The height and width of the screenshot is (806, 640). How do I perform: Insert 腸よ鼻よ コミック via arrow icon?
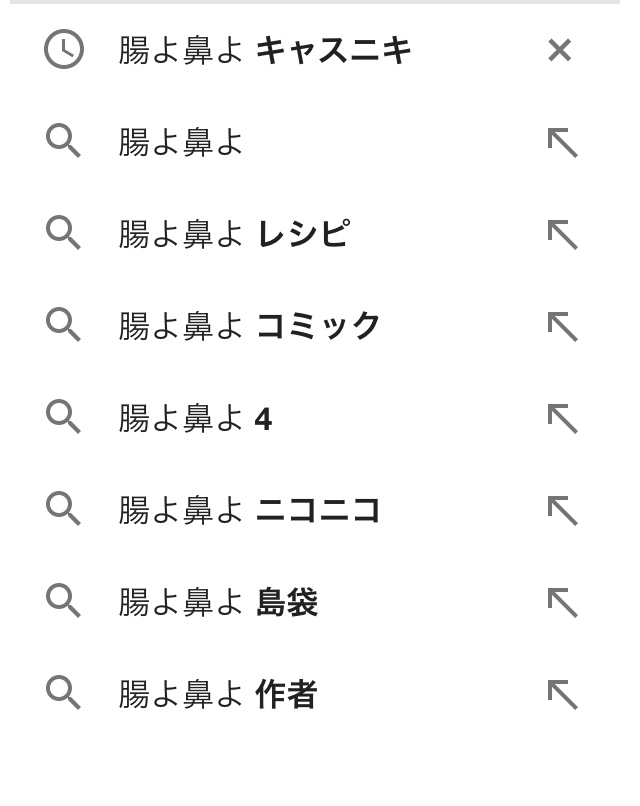pyautogui.click(x=562, y=327)
